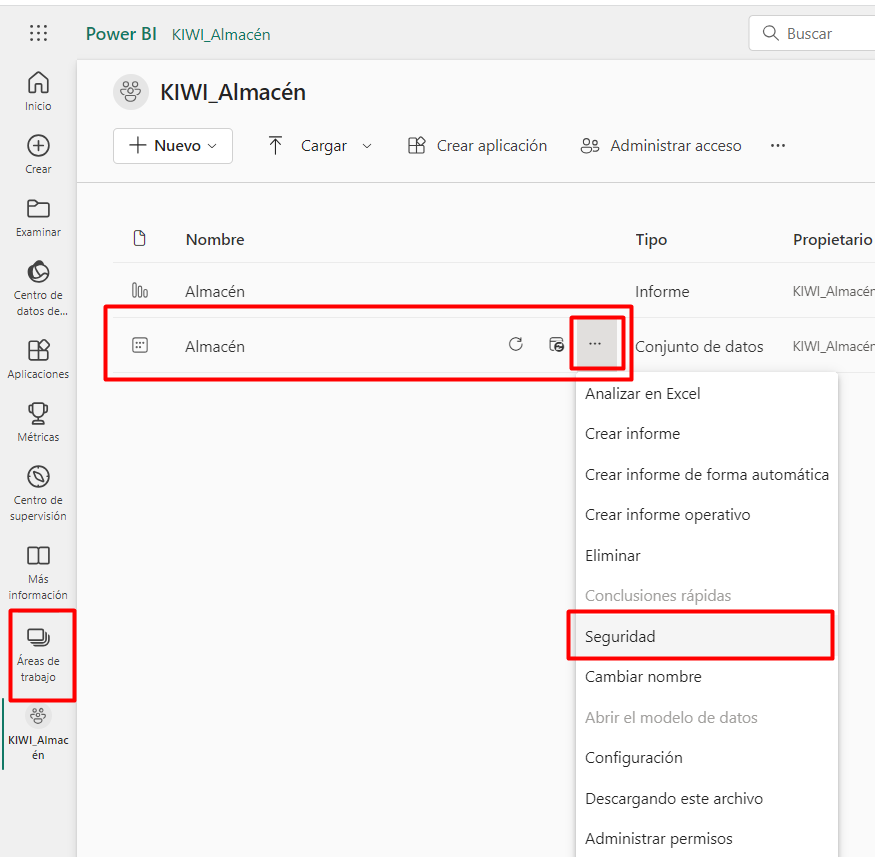Click the KIWI_Almacén workspace avatar icon
The image size is (875, 857).
pos(131,92)
